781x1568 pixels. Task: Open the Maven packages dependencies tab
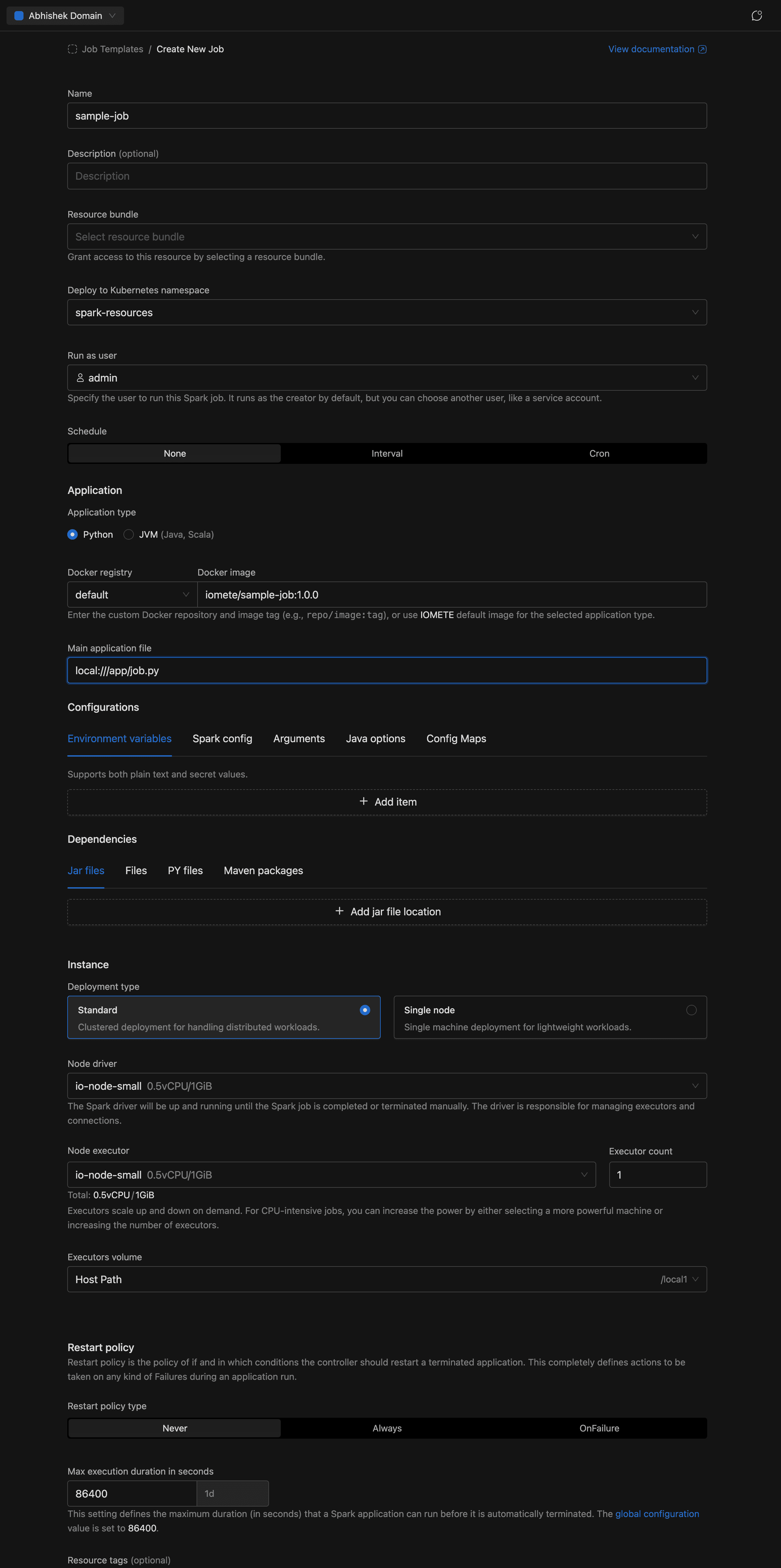pos(263,871)
